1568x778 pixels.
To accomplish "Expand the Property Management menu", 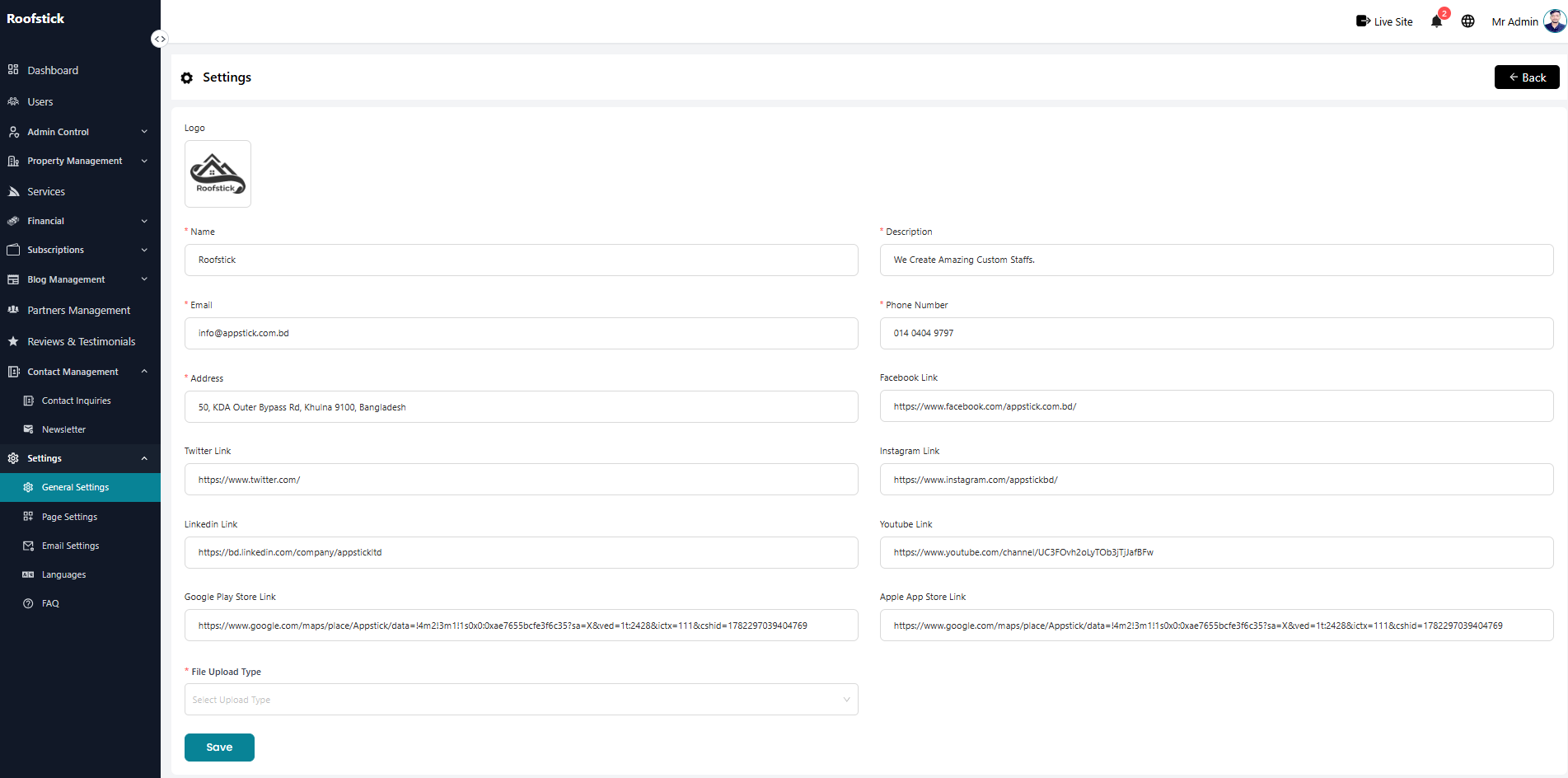I will (x=80, y=161).
